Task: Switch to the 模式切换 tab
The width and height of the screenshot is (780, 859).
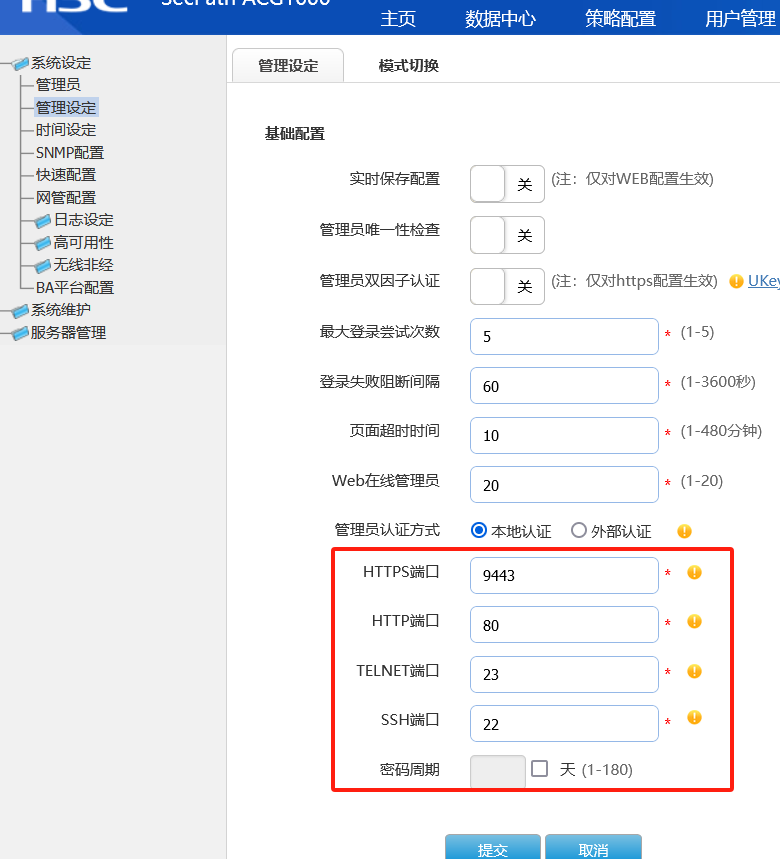Action: point(408,66)
